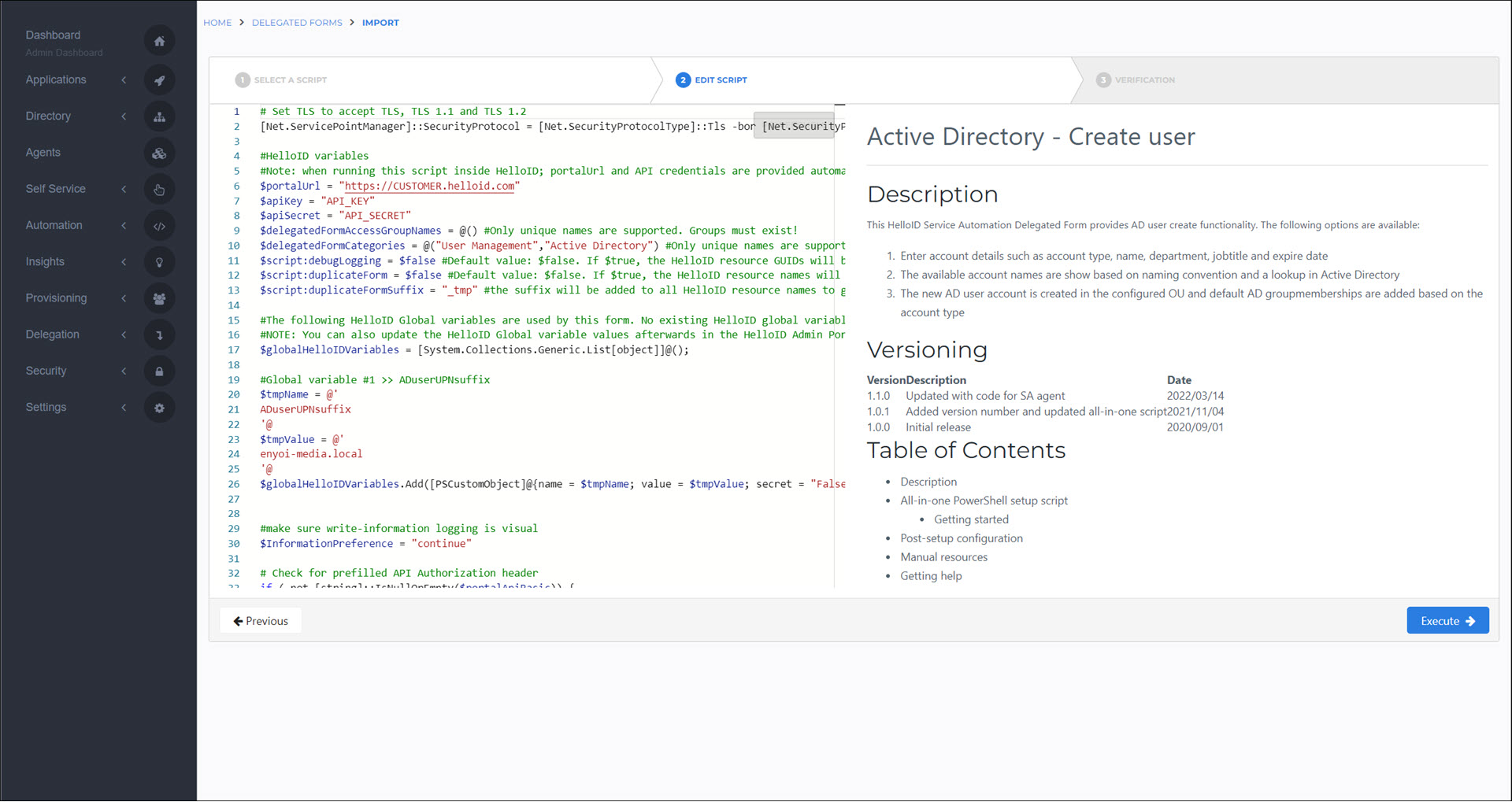Open DELEGATED FORMS breadcrumb link
1512x802 pixels.
coord(297,23)
